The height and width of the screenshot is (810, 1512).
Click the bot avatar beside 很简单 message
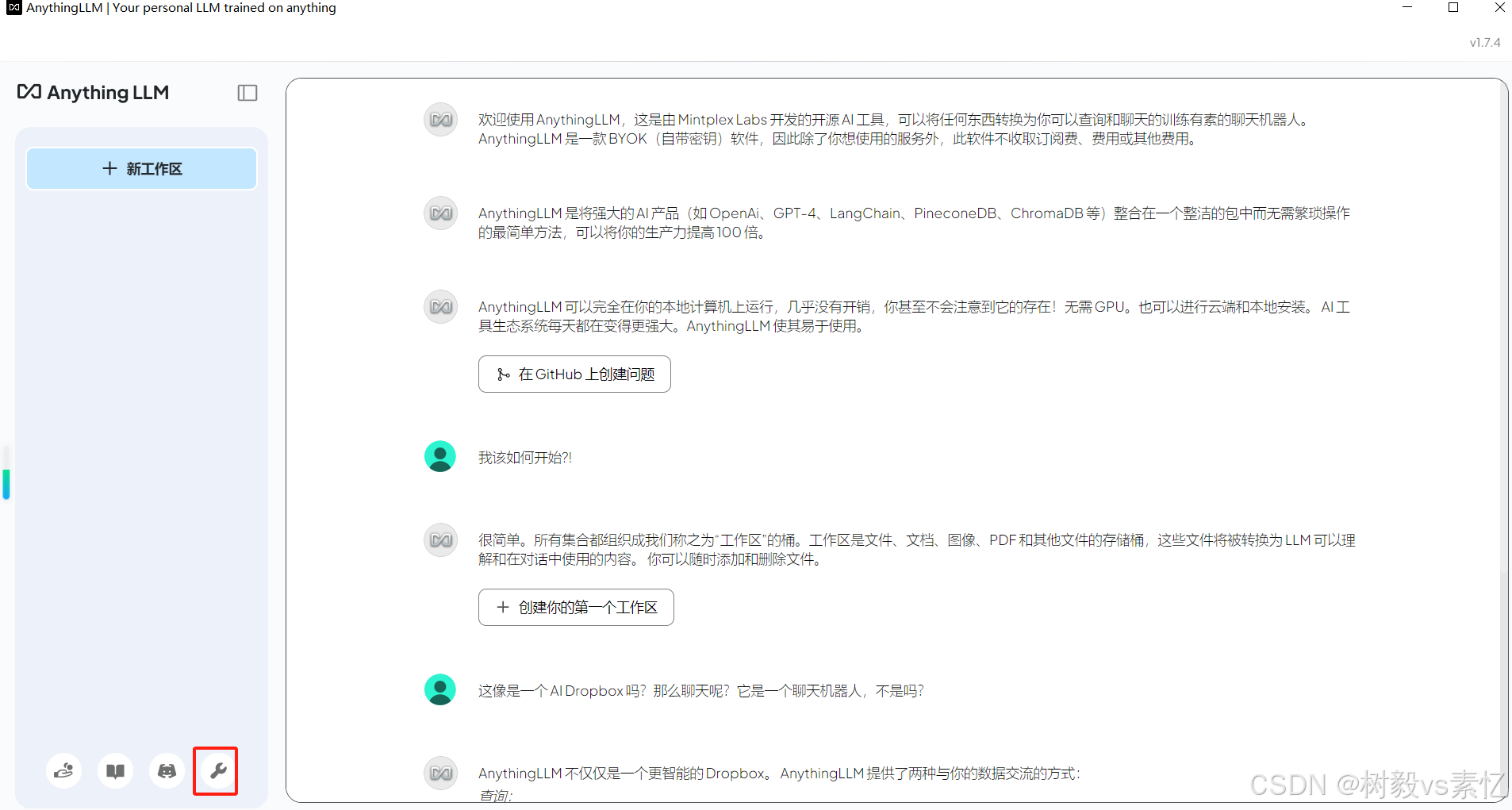440,540
